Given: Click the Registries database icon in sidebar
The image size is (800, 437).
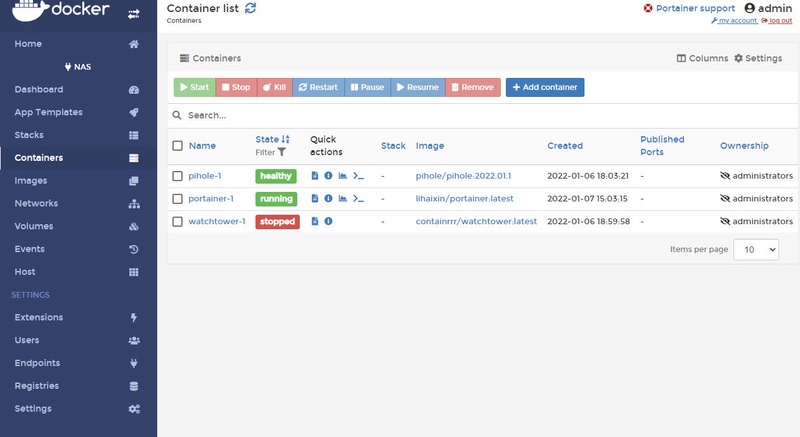Looking at the screenshot, I should [134, 386].
